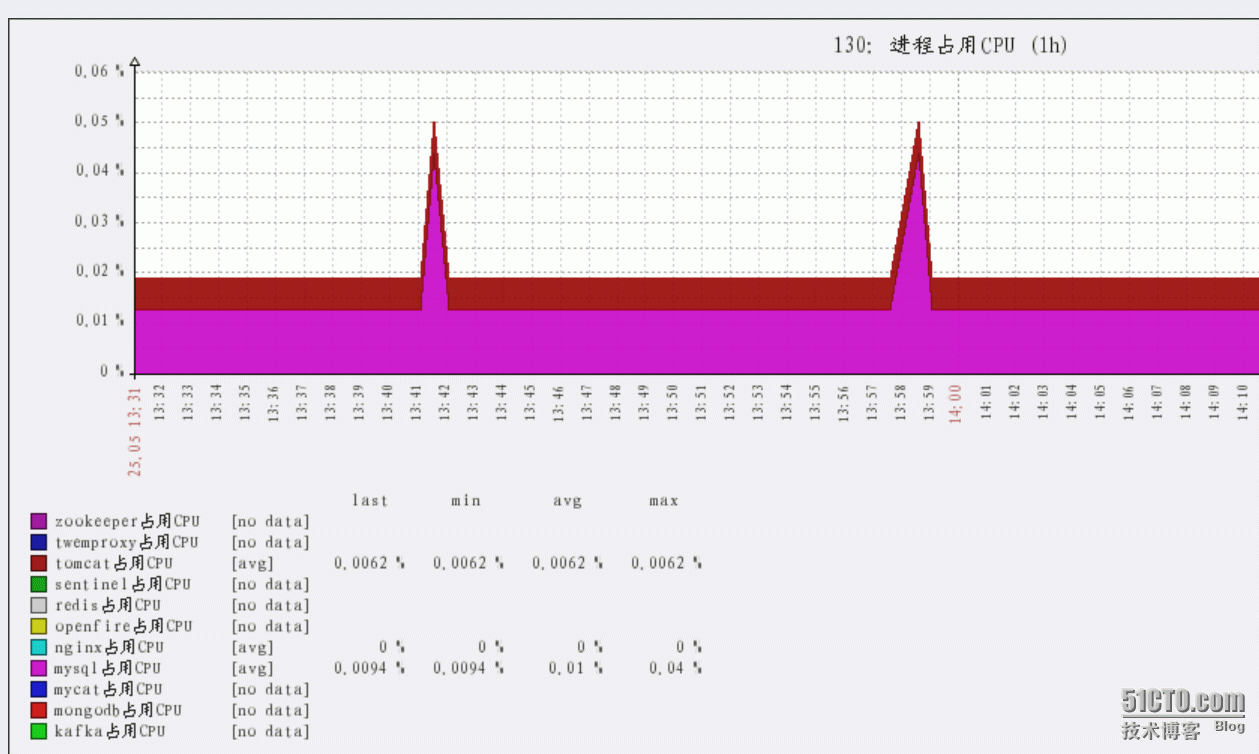This screenshot has height=754, width=1259.
Task: Click the '0.06 %' y-axis label
Action: 100,71
